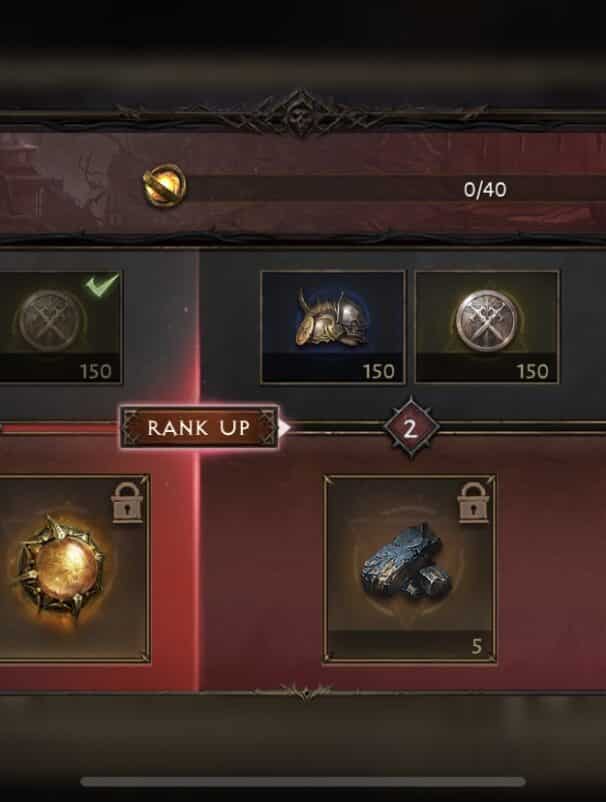
Task: Tap the locked blue scrap material reward
Action: coord(410,569)
